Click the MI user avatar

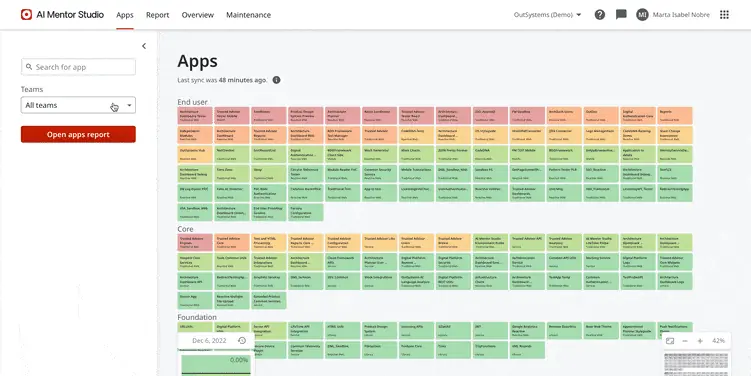tap(642, 14)
